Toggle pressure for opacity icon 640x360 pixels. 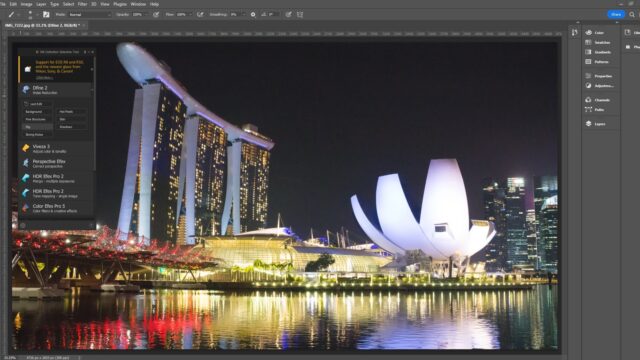coord(156,14)
